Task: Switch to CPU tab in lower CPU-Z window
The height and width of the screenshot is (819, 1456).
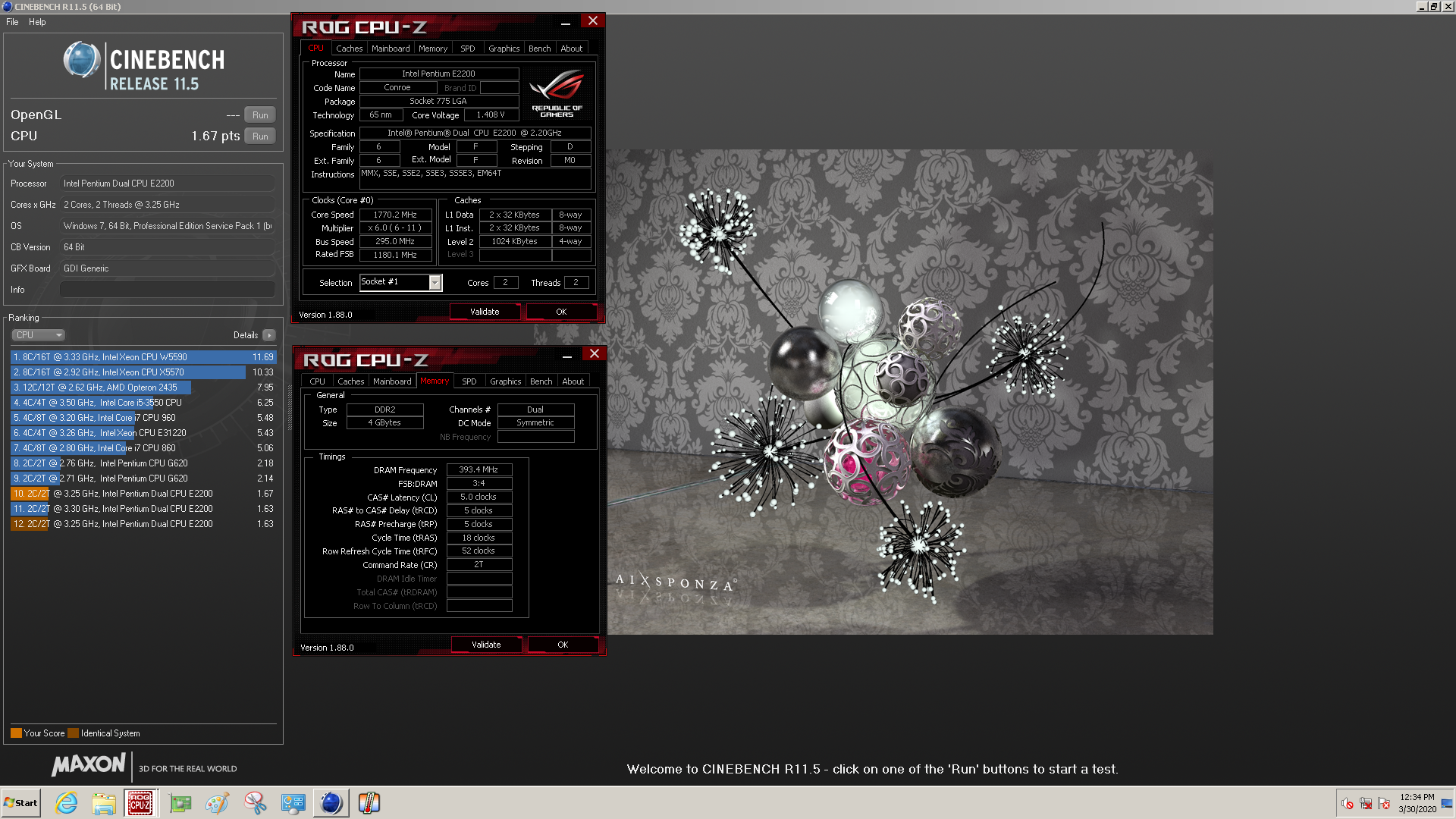Action: 318,381
